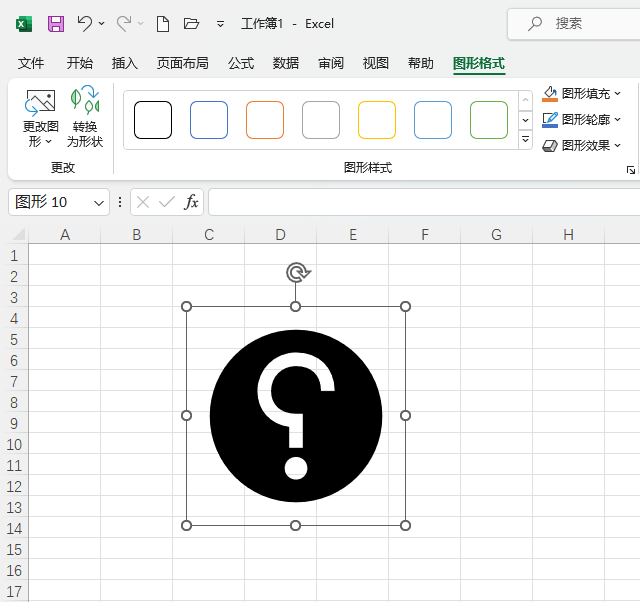
Task: Choose the green outline graphic style
Action: point(489,120)
